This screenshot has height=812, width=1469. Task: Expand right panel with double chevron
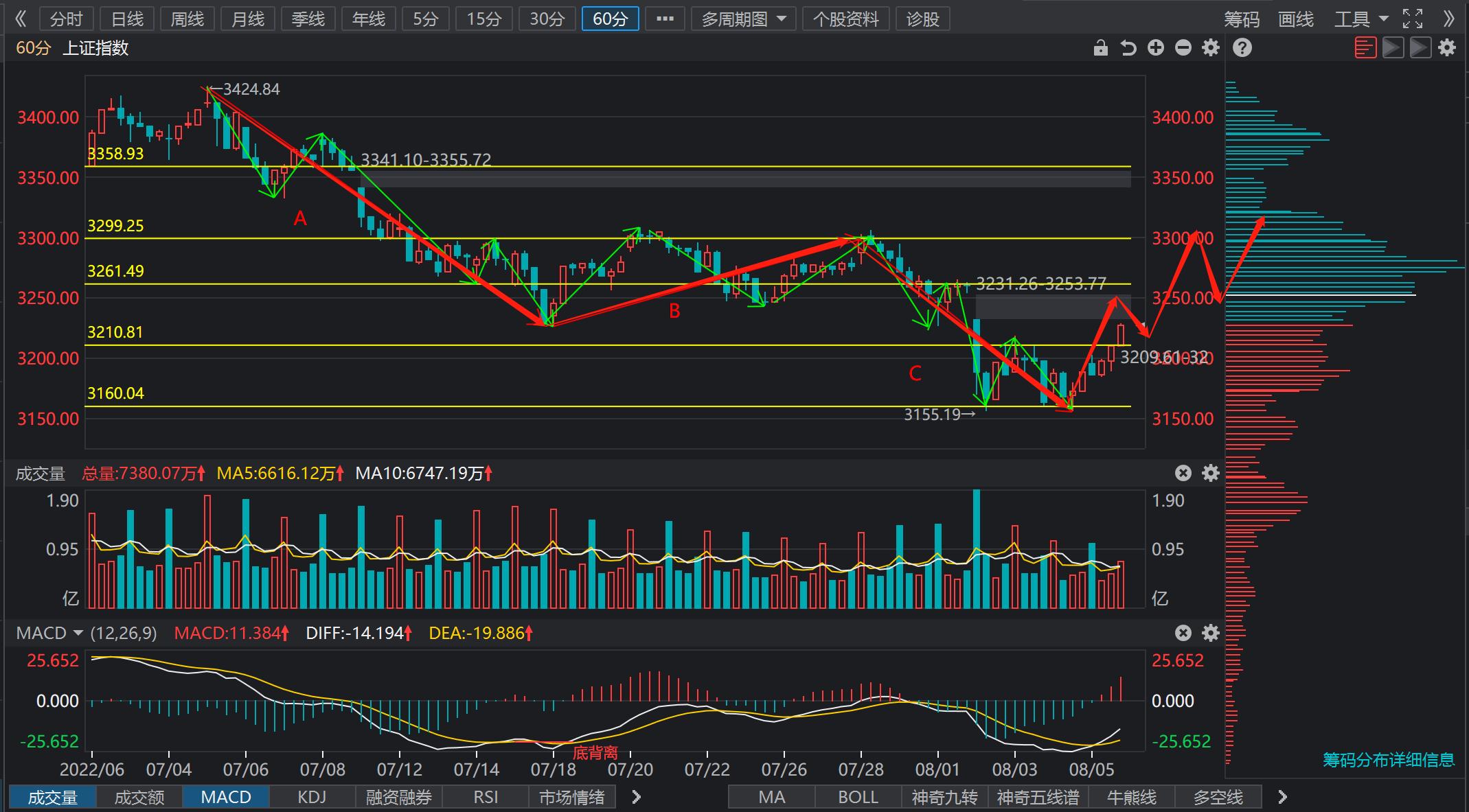tap(1448, 19)
